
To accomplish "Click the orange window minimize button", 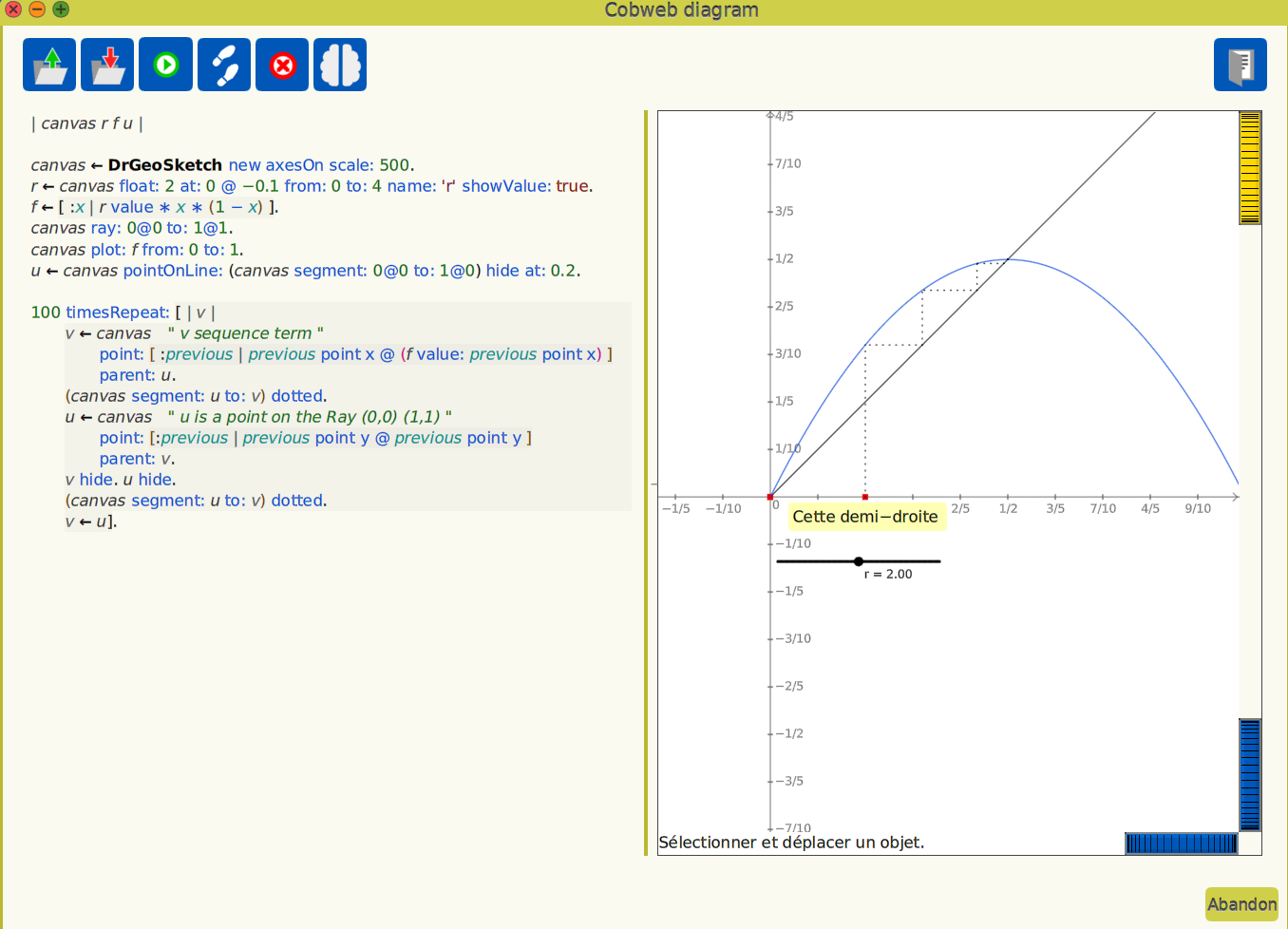I will [37, 9].
